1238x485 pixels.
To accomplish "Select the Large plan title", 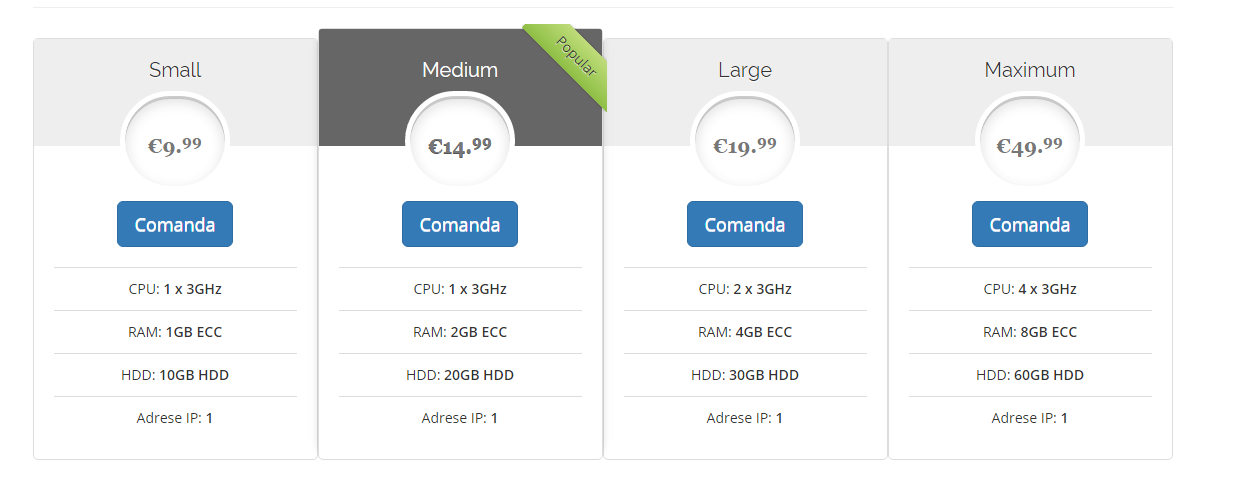I will (x=745, y=70).
